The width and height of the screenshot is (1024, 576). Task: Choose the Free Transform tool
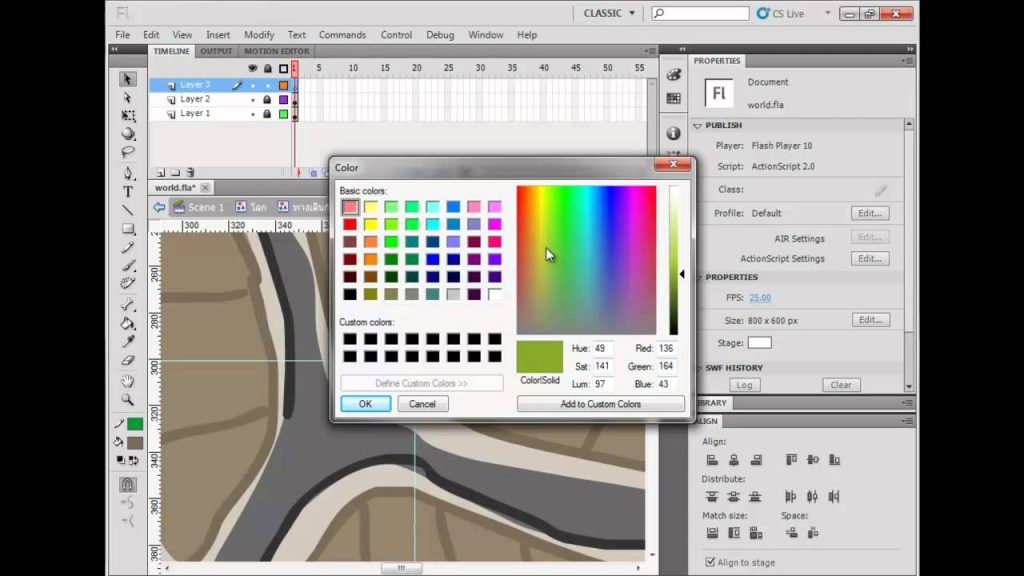click(128, 116)
